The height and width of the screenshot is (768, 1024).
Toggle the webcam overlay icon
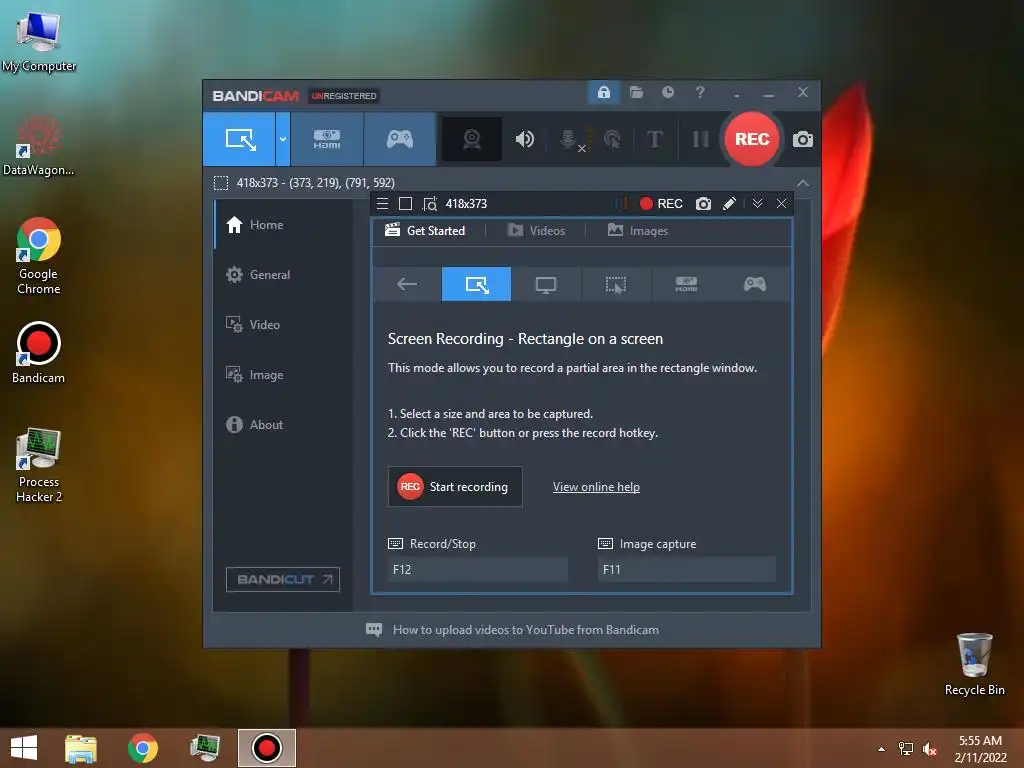pyautogui.click(x=472, y=139)
